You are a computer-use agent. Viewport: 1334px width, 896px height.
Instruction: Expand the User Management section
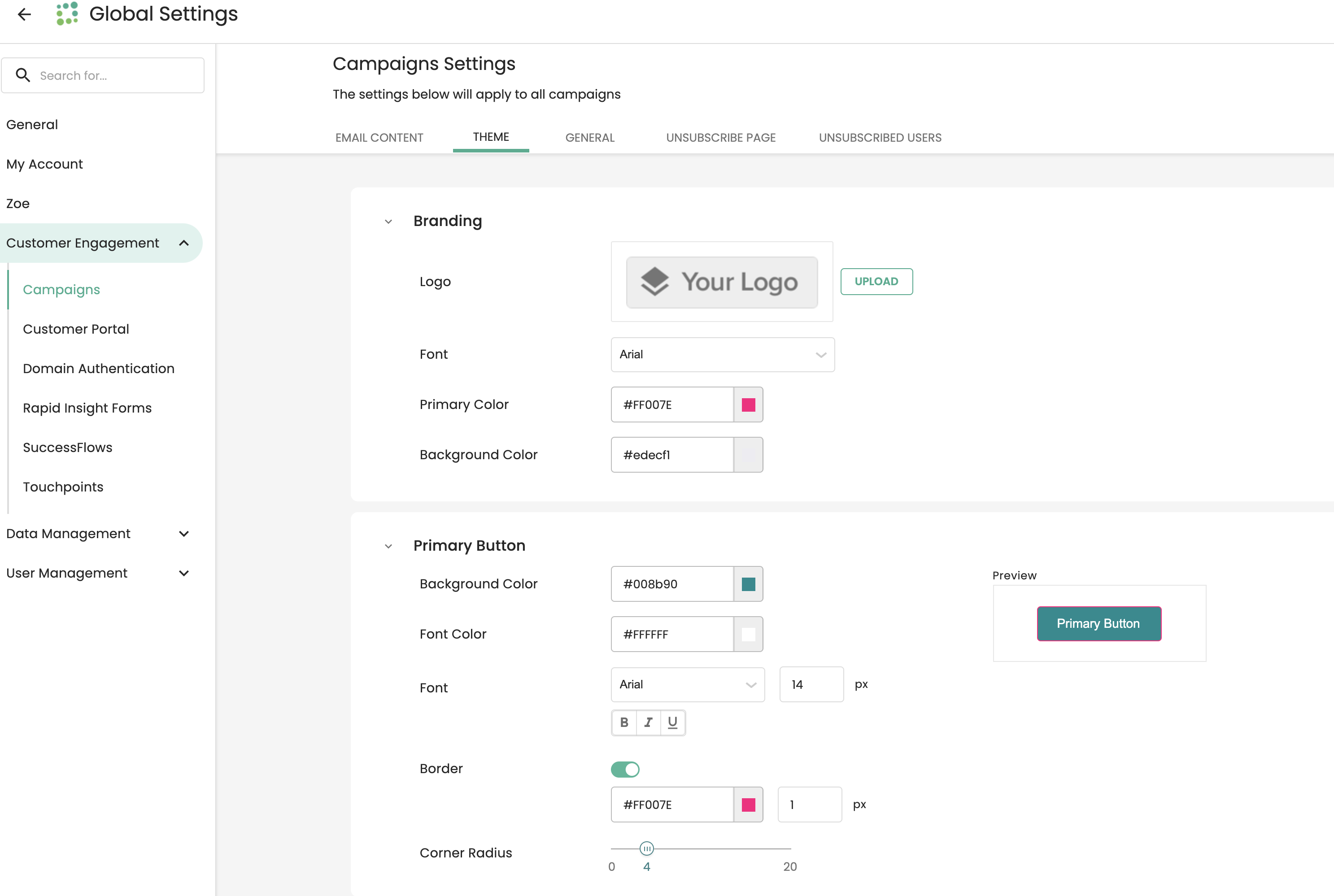[183, 573]
